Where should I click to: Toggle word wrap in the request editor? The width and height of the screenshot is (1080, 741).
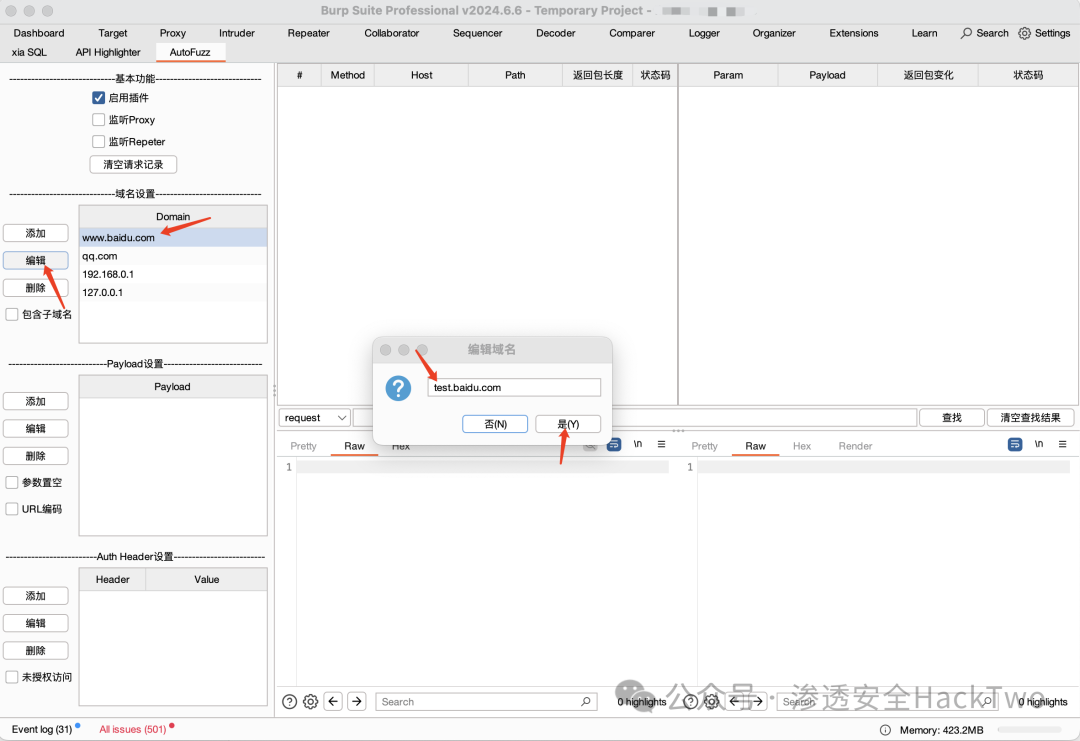tap(614, 445)
